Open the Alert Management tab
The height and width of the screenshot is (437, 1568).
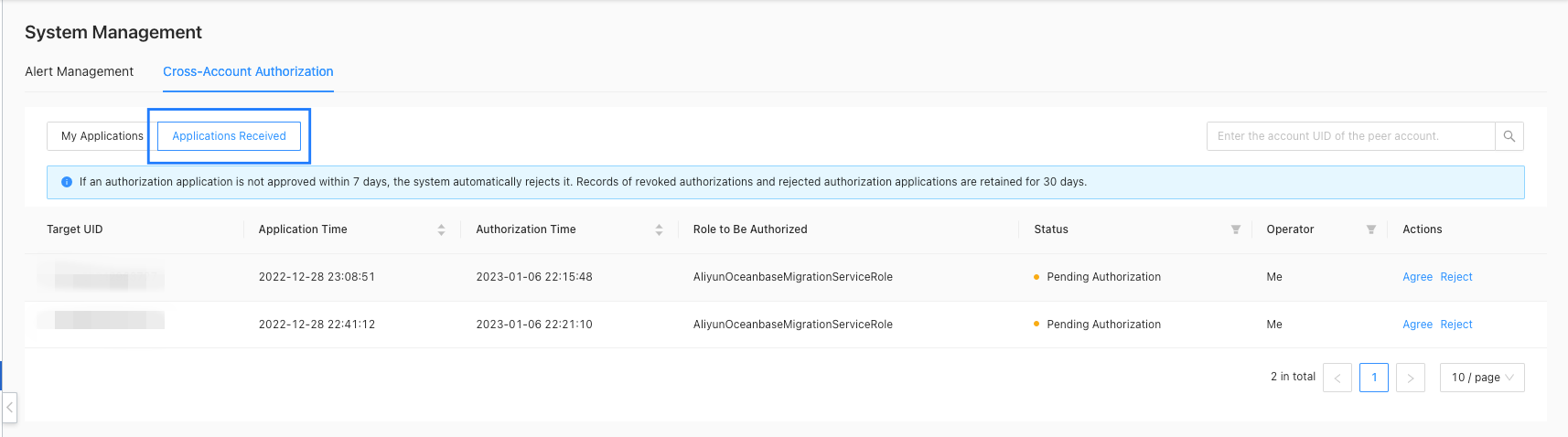point(79,71)
